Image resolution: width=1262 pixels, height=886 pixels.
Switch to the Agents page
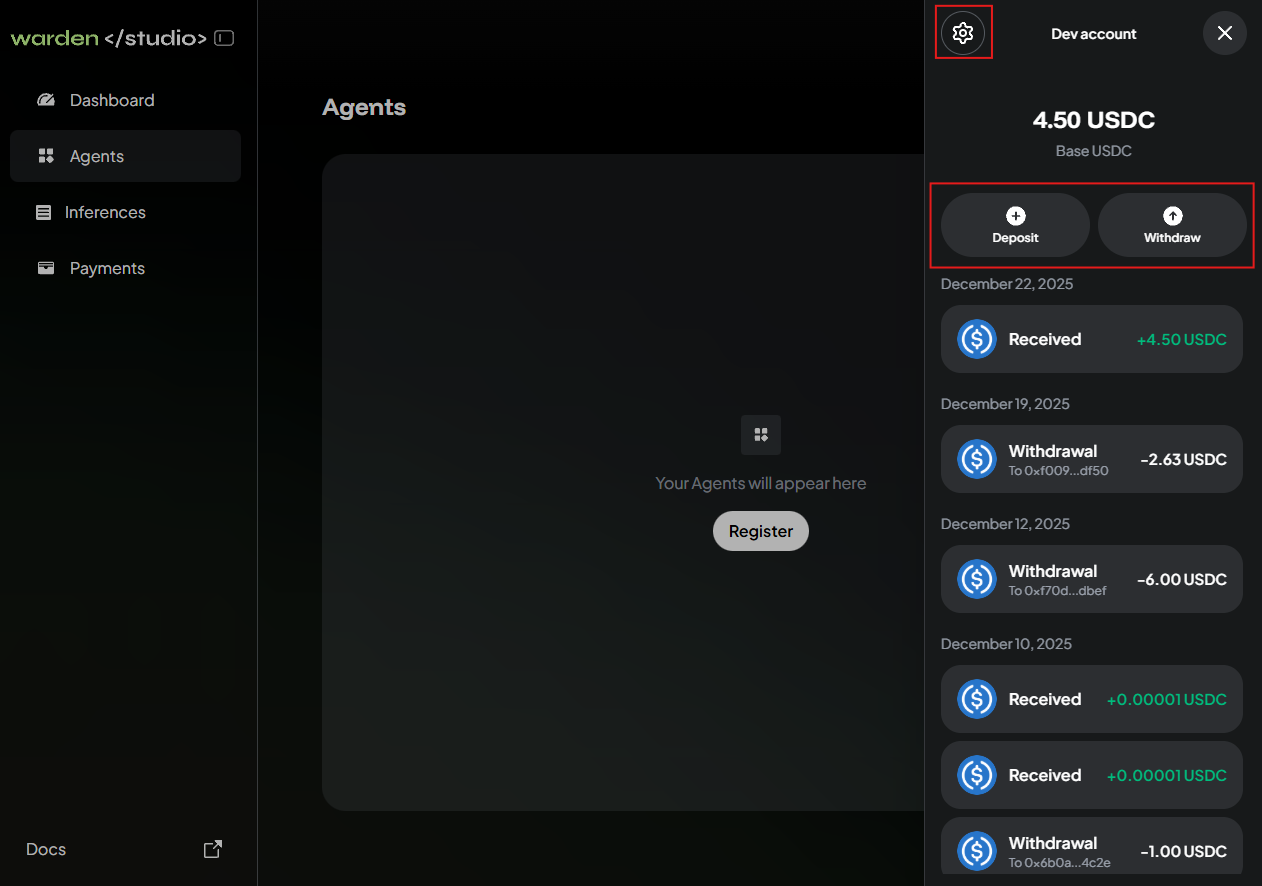(x=96, y=156)
